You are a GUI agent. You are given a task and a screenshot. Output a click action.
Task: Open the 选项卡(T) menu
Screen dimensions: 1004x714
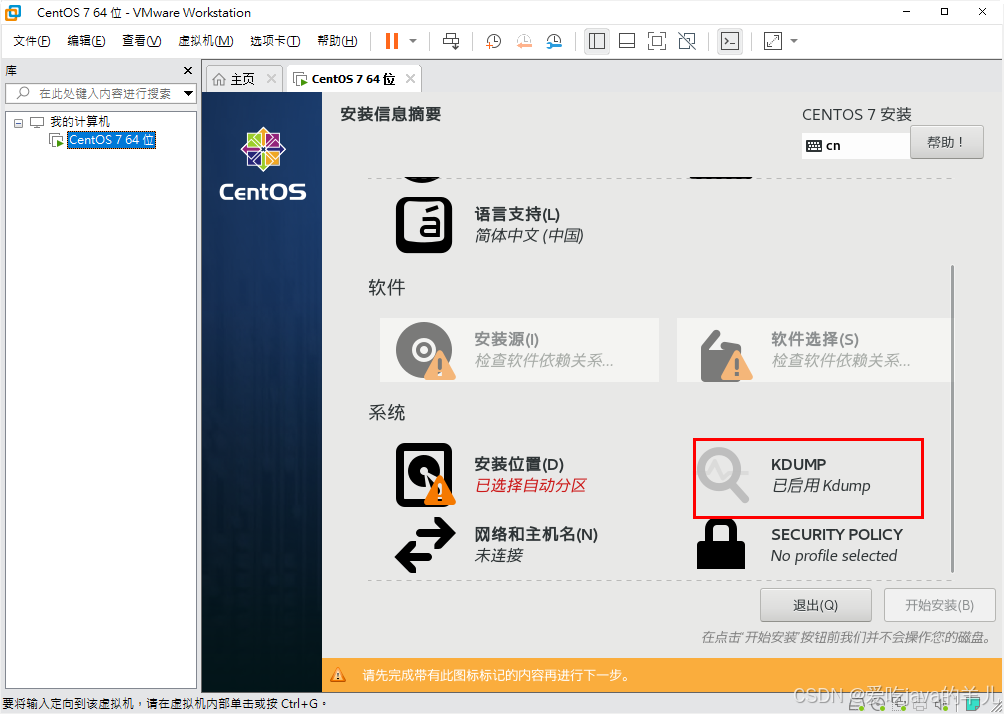275,41
